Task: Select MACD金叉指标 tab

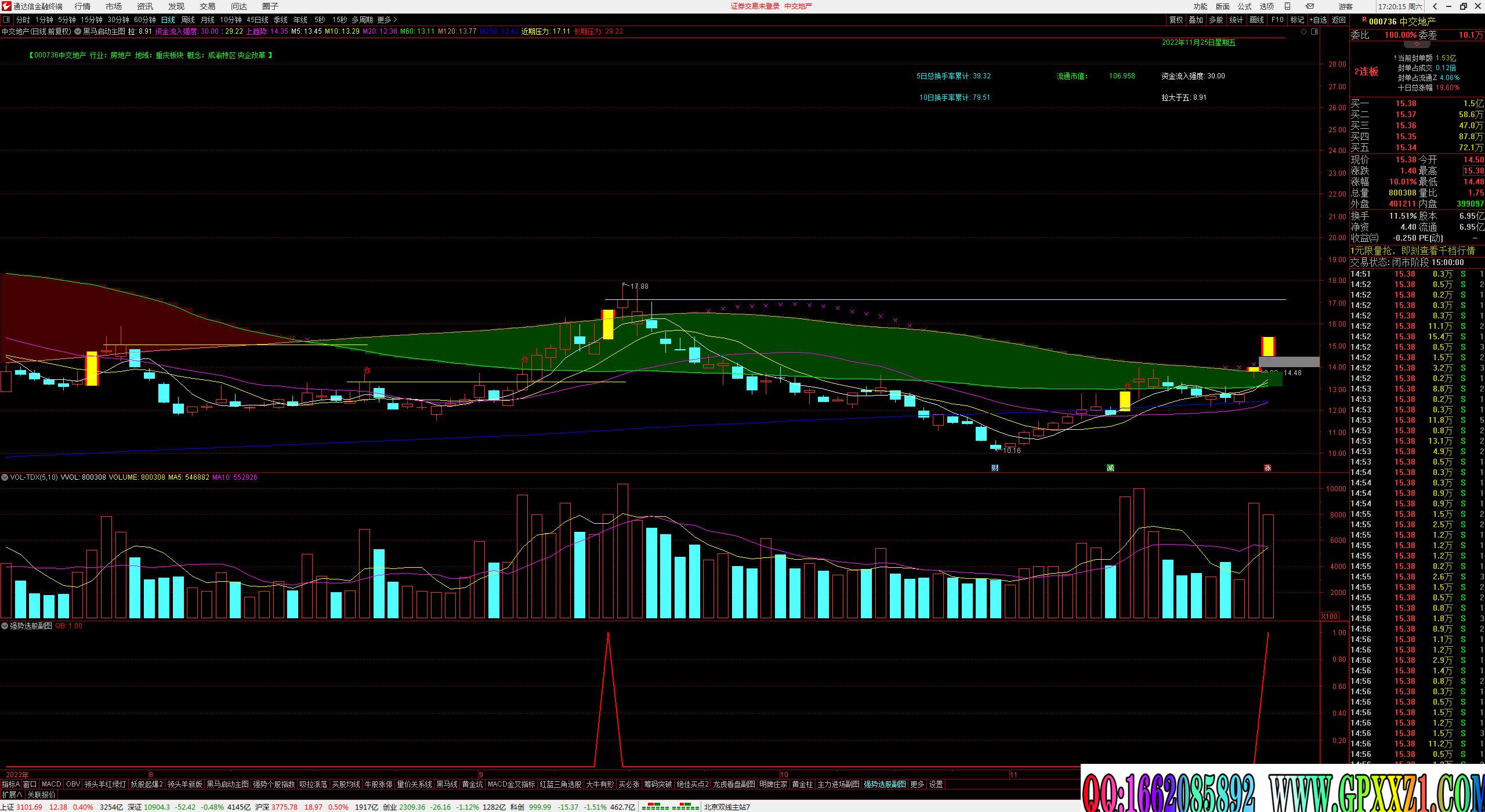Action: (x=512, y=784)
